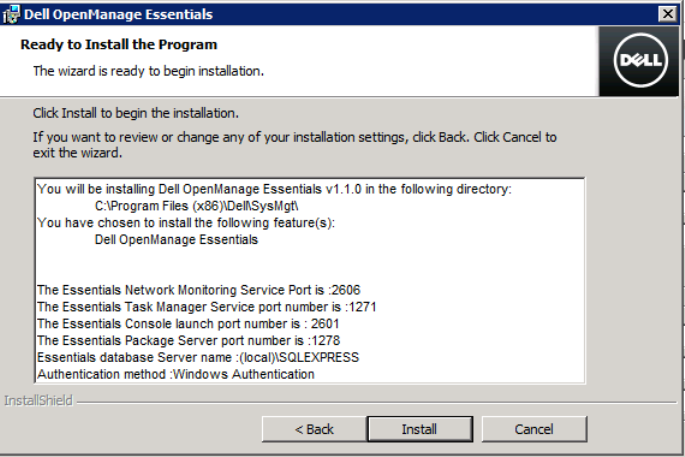
Task: Click the Install button to begin installation
Action: point(420,429)
